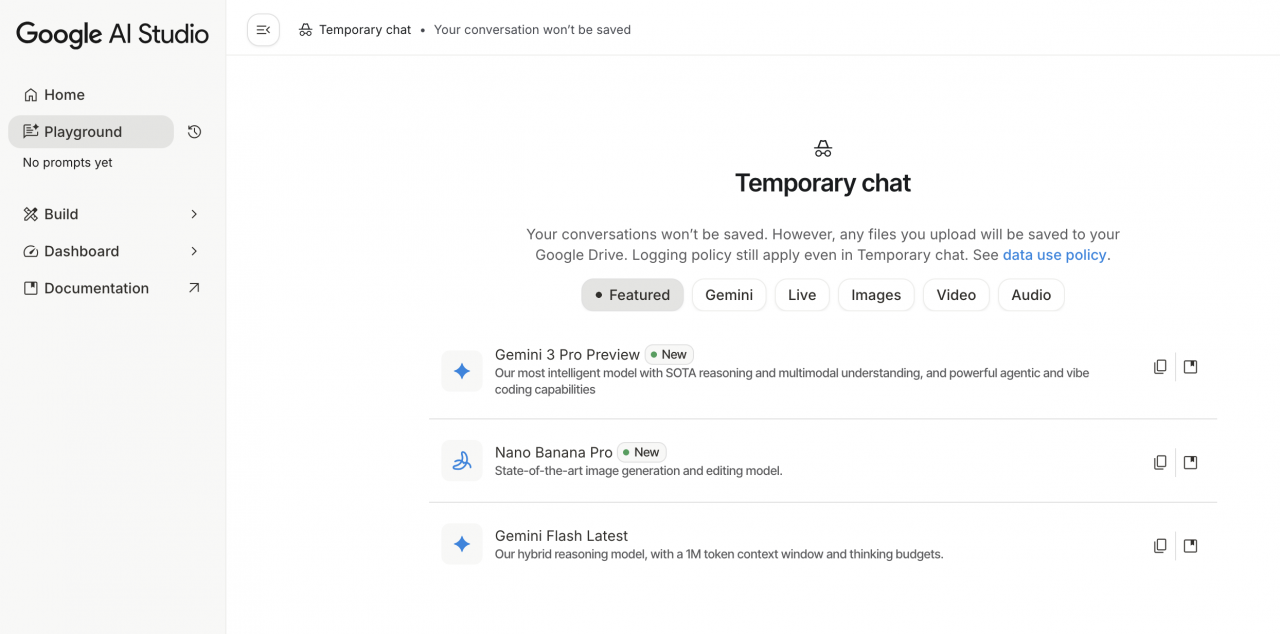
Task: Show the Images models tab
Action: [x=876, y=295]
